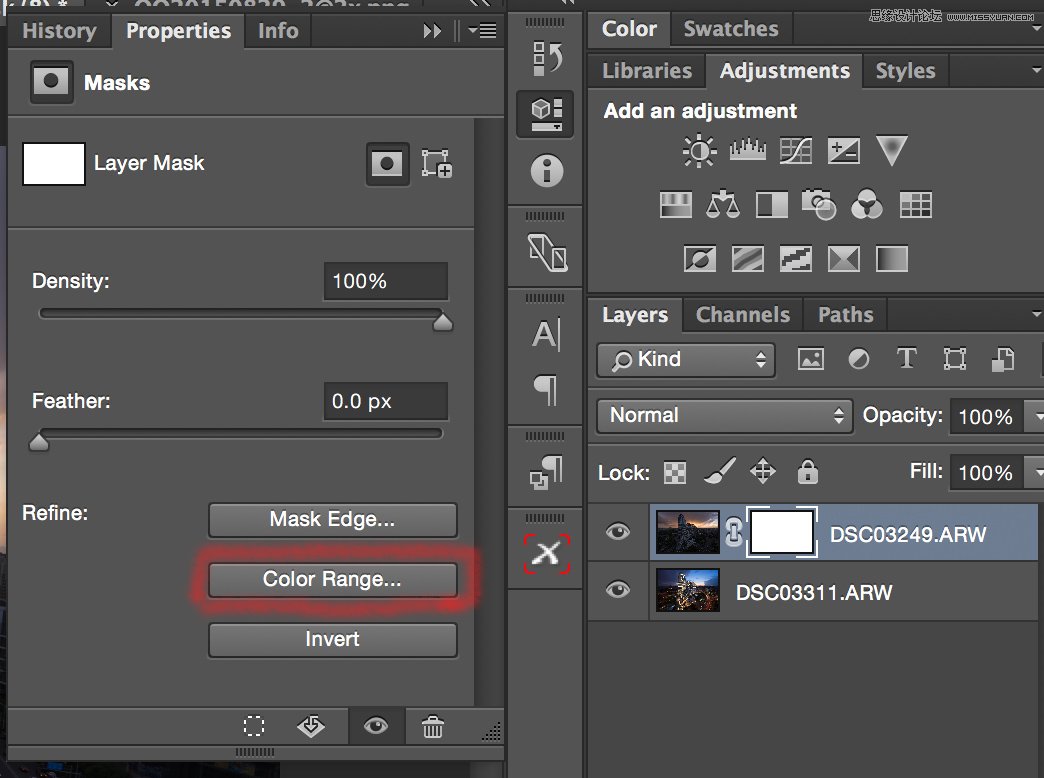This screenshot has width=1044, height=778.
Task: Open the Properties panel flyout menu
Action: click(x=482, y=31)
